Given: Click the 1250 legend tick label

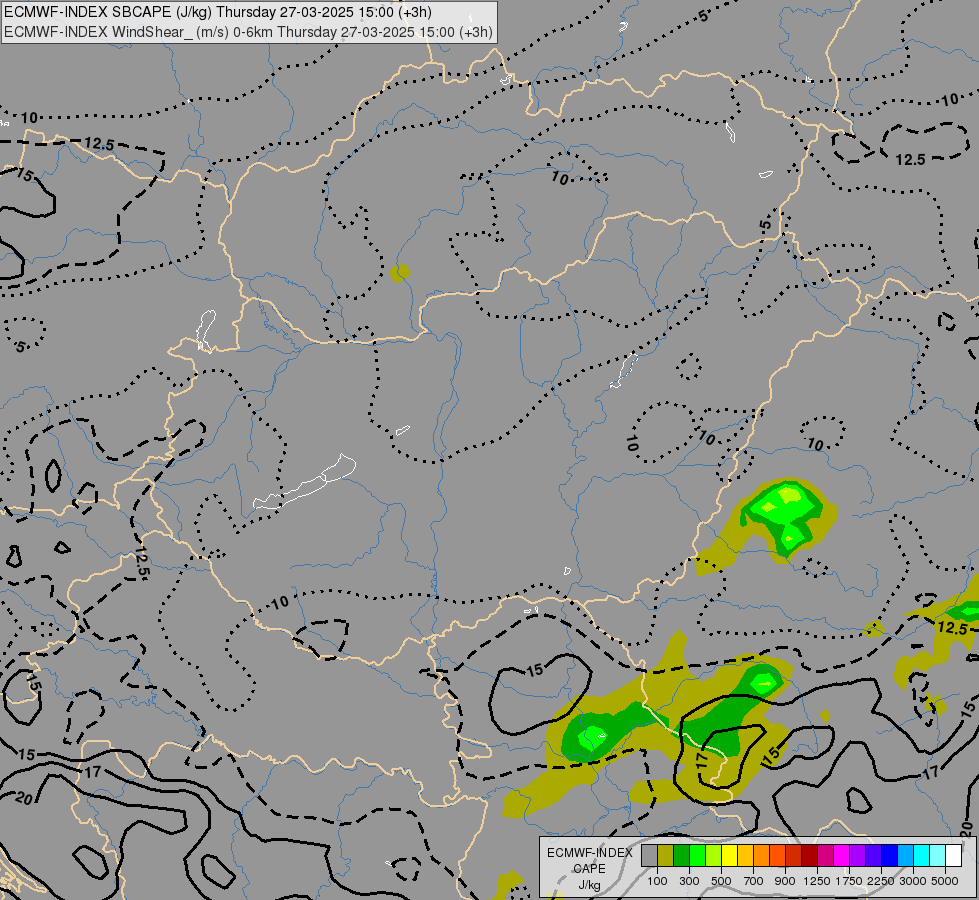Looking at the screenshot, I should tap(817, 881).
